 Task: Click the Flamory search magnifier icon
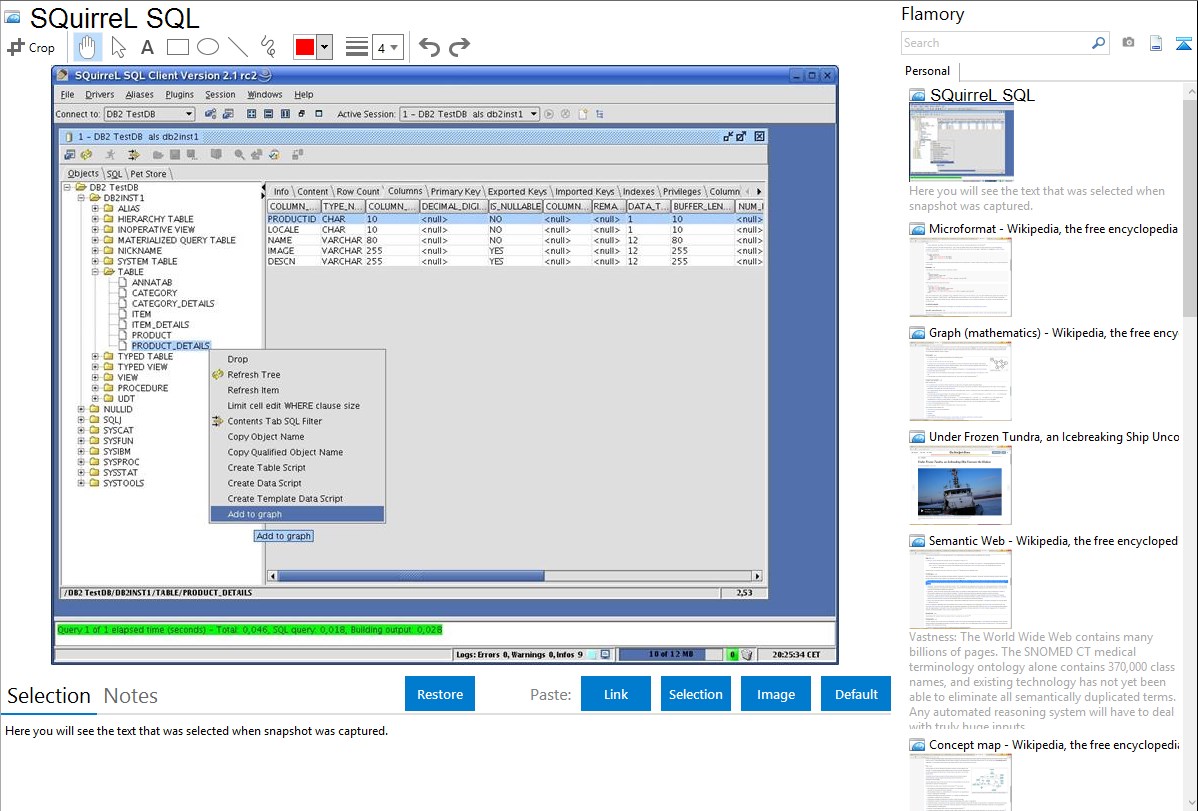[x=1098, y=43]
